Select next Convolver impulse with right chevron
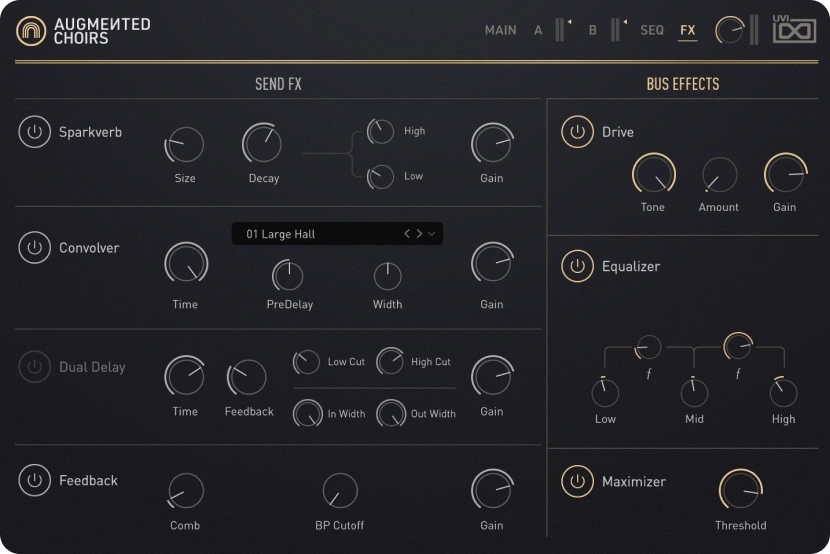830x554 pixels. click(419, 234)
